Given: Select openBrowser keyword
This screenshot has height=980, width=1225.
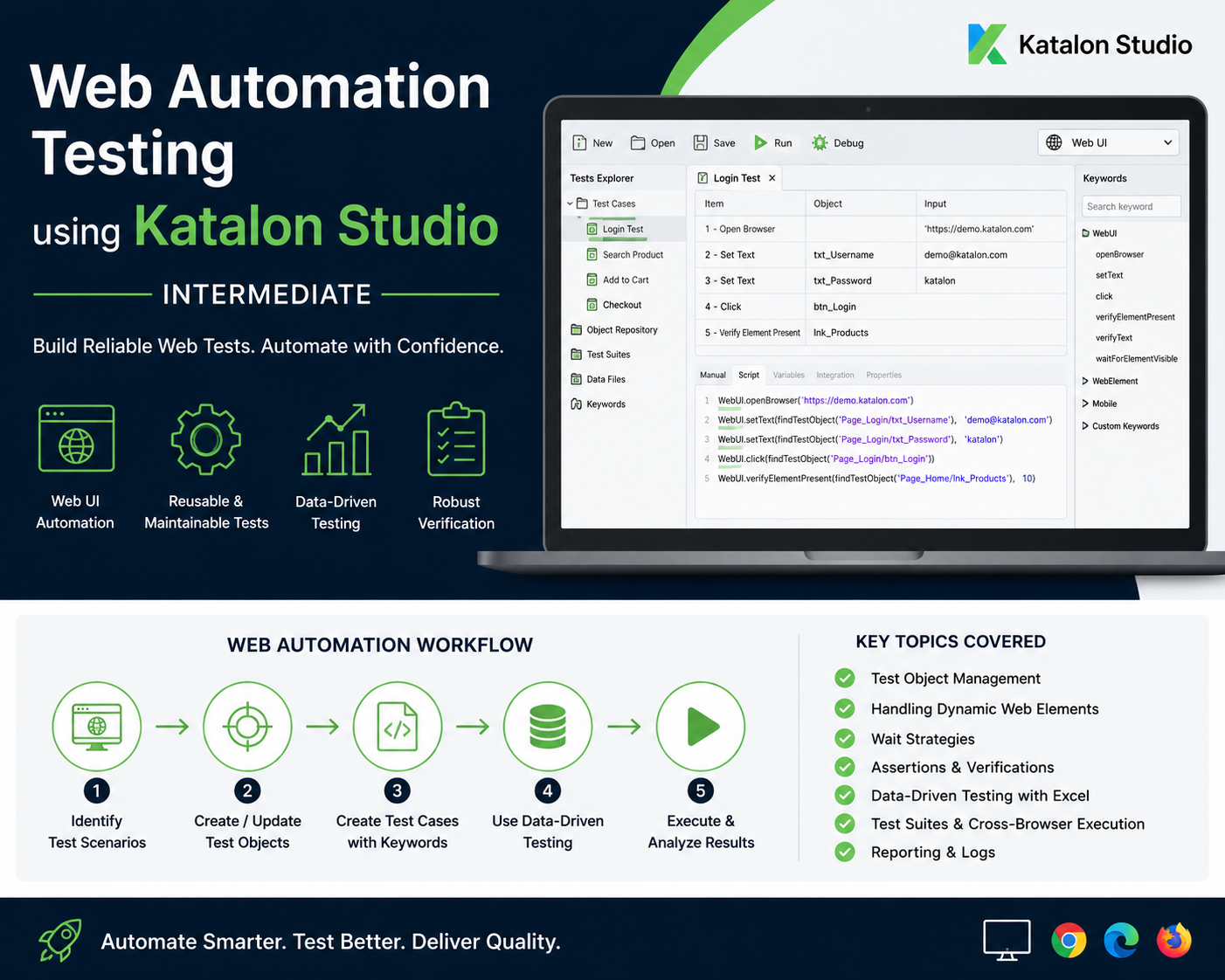Looking at the screenshot, I should 1119,254.
